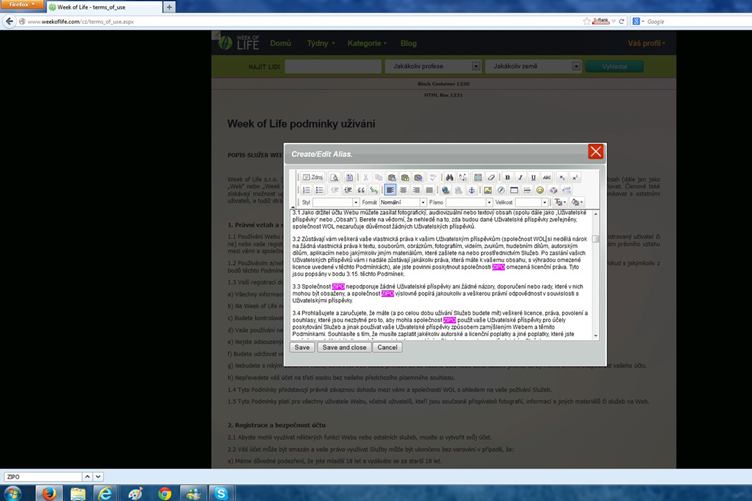The width and height of the screenshot is (752, 501).
Task: Open the Jakákoliv profese dropdown
Action: 433,66
